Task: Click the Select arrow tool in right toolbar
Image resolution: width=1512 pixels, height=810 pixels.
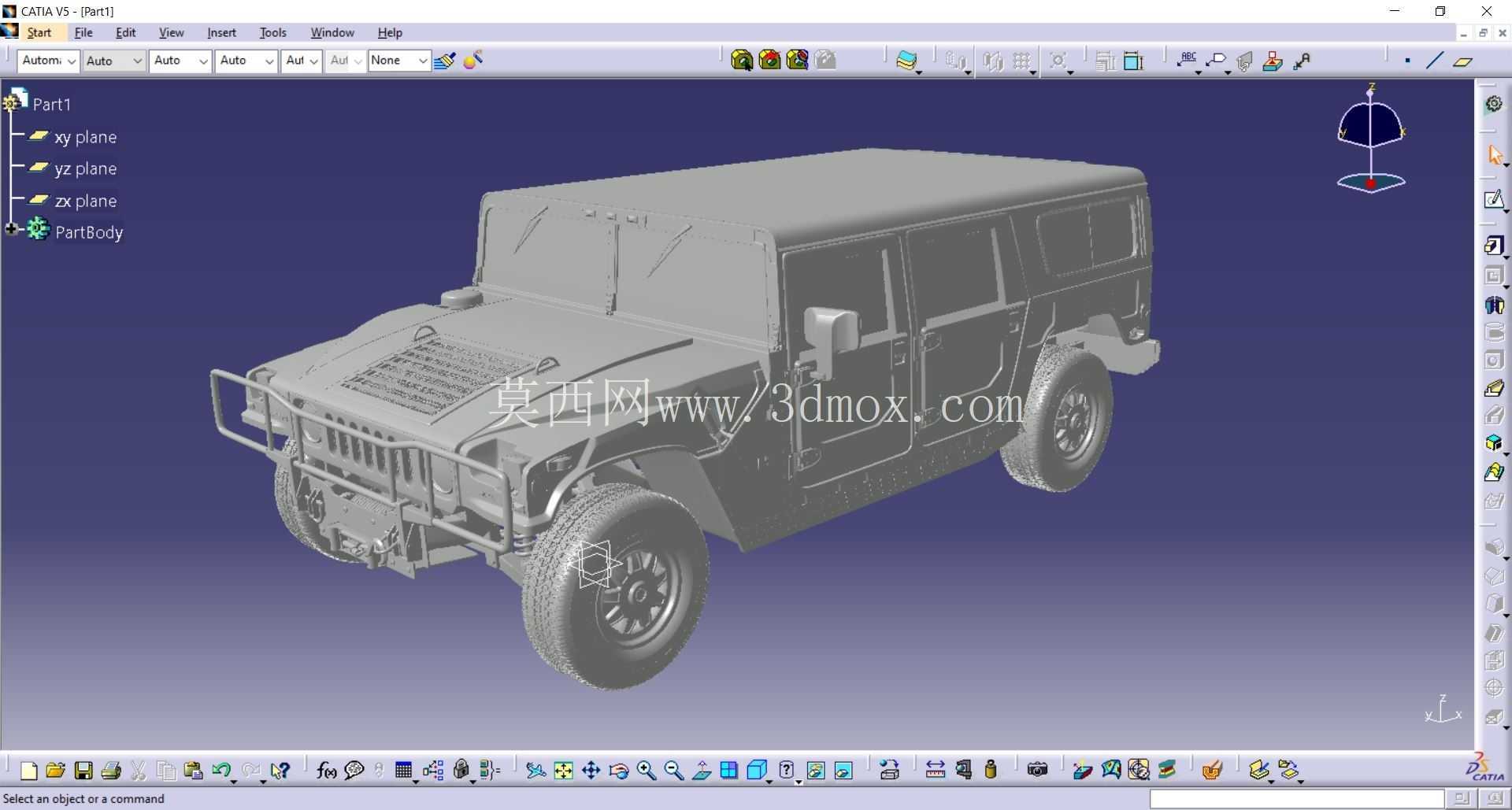Action: [1494, 155]
